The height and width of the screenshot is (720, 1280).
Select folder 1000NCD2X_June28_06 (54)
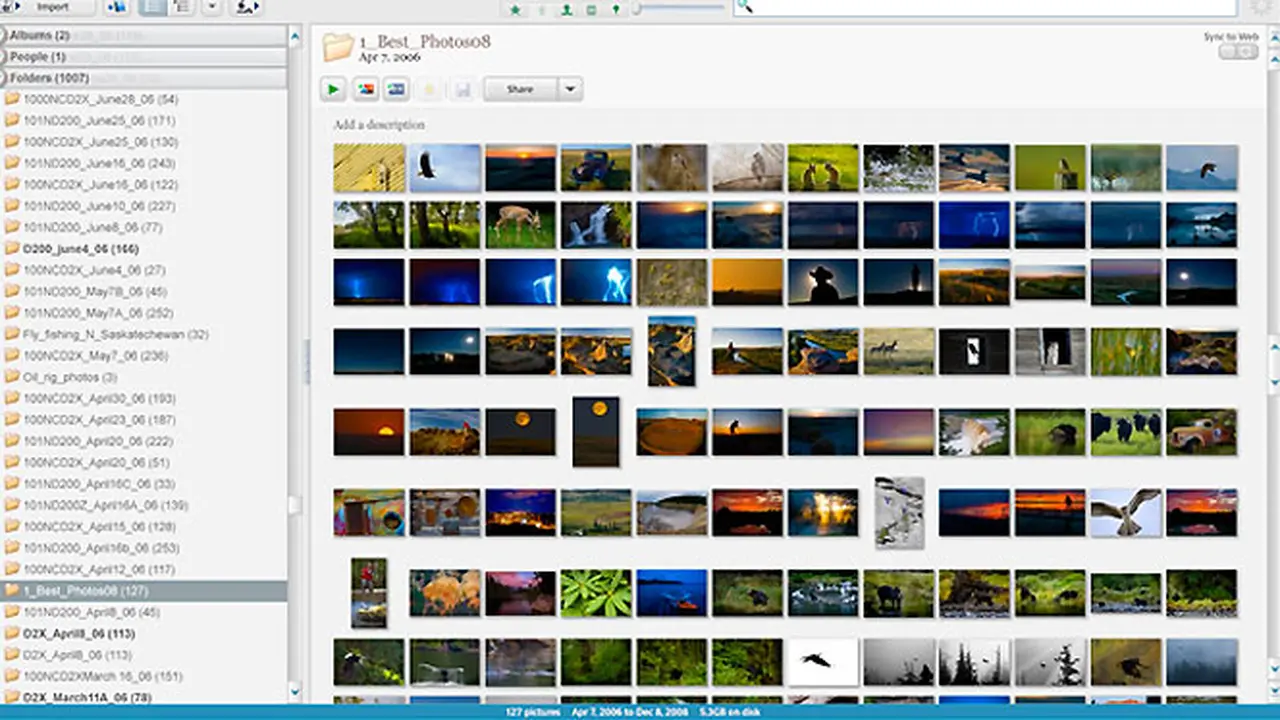point(144,99)
